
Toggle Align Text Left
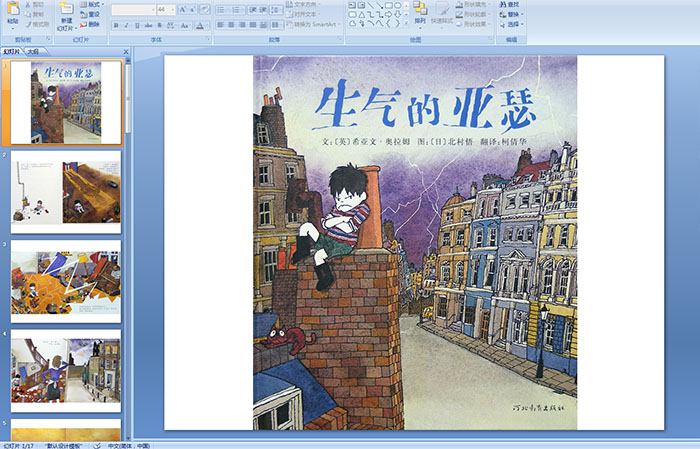click(x=221, y=25)
